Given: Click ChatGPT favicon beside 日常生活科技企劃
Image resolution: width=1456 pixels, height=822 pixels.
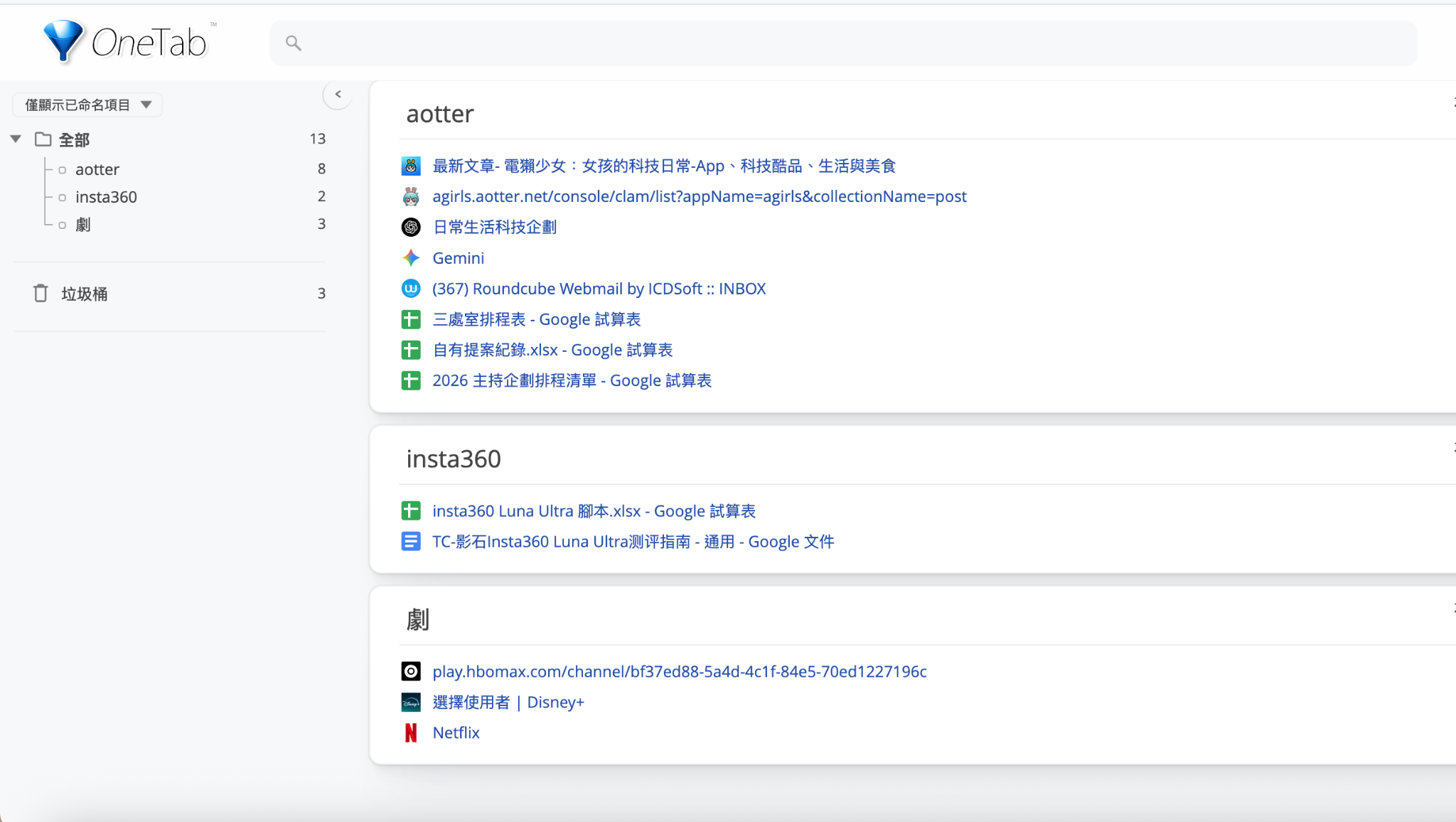Looking at the screenshot, I should click(411, 227).
